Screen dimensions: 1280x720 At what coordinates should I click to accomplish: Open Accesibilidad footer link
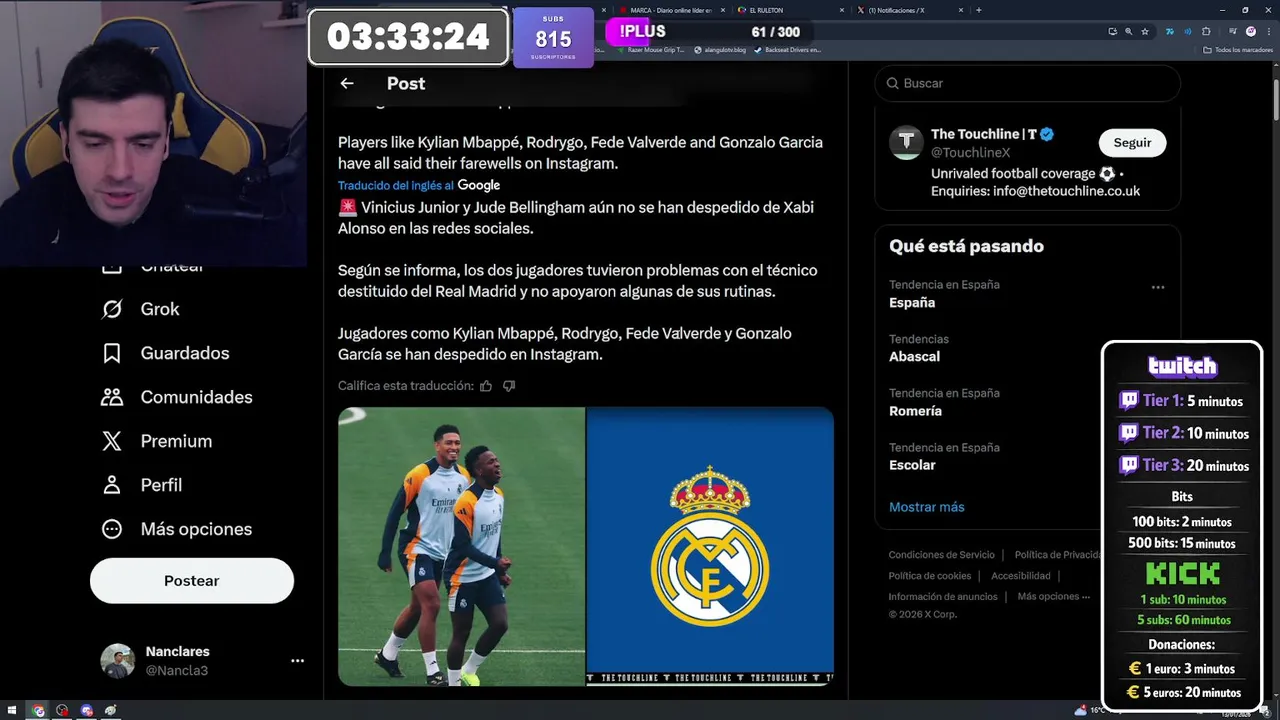click(x=1021, y=576)
